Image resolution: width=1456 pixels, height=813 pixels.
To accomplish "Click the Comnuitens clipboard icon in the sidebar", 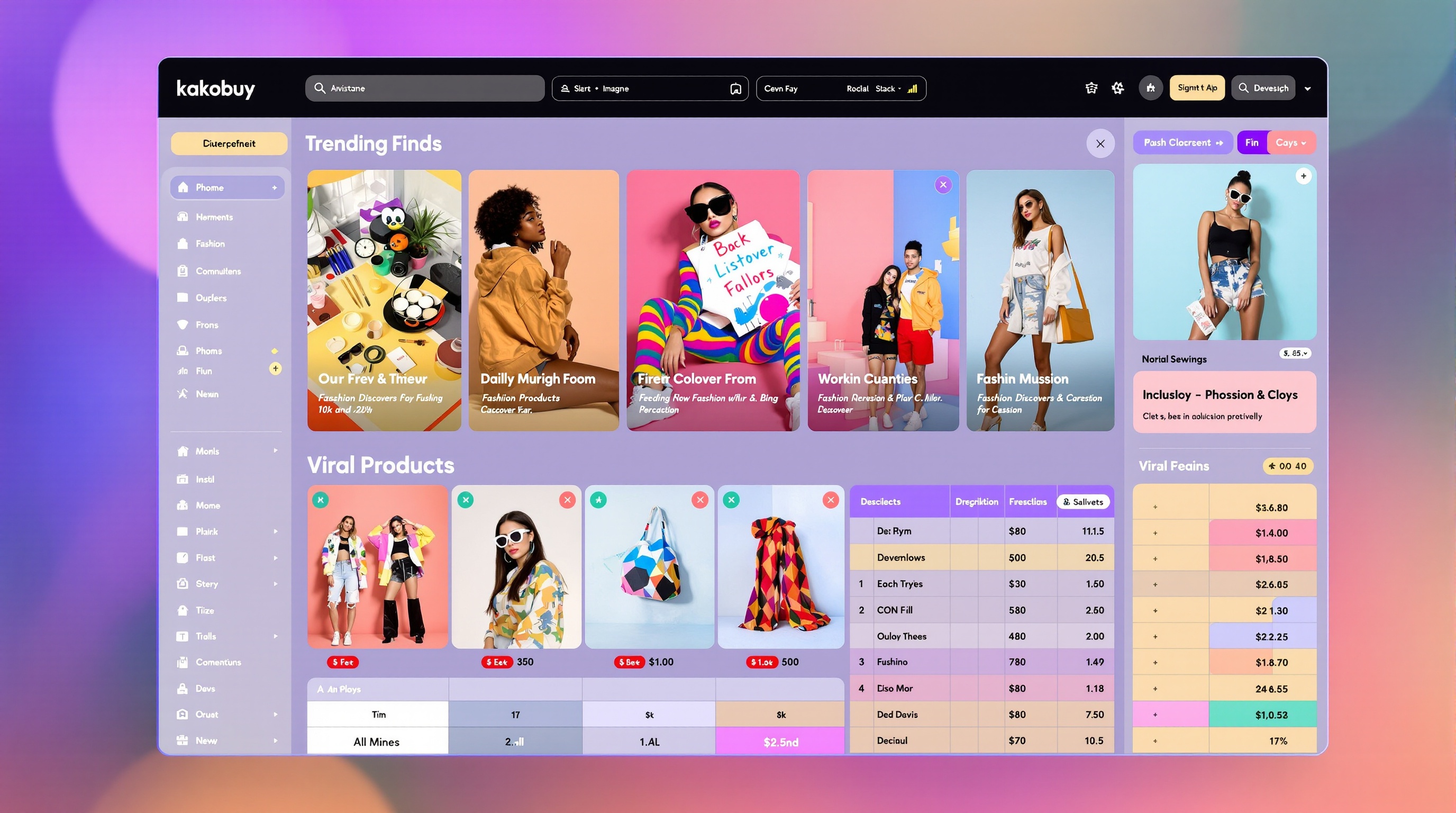I will (x=183, y=271).
